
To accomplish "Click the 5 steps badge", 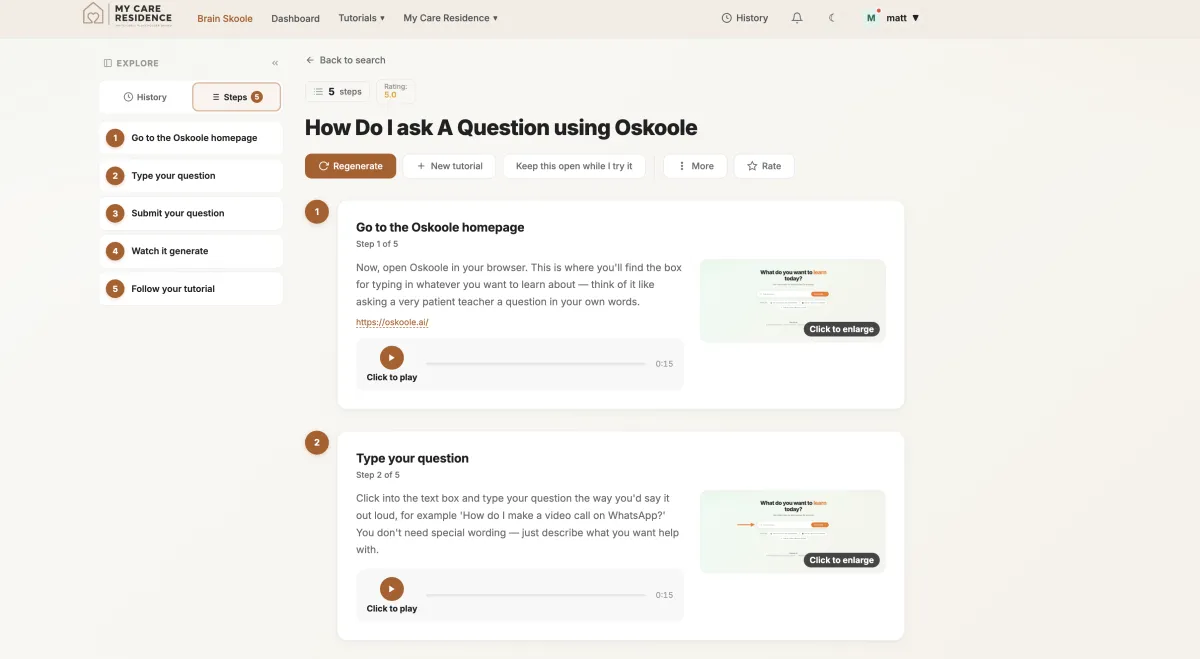I will [338, 92].
